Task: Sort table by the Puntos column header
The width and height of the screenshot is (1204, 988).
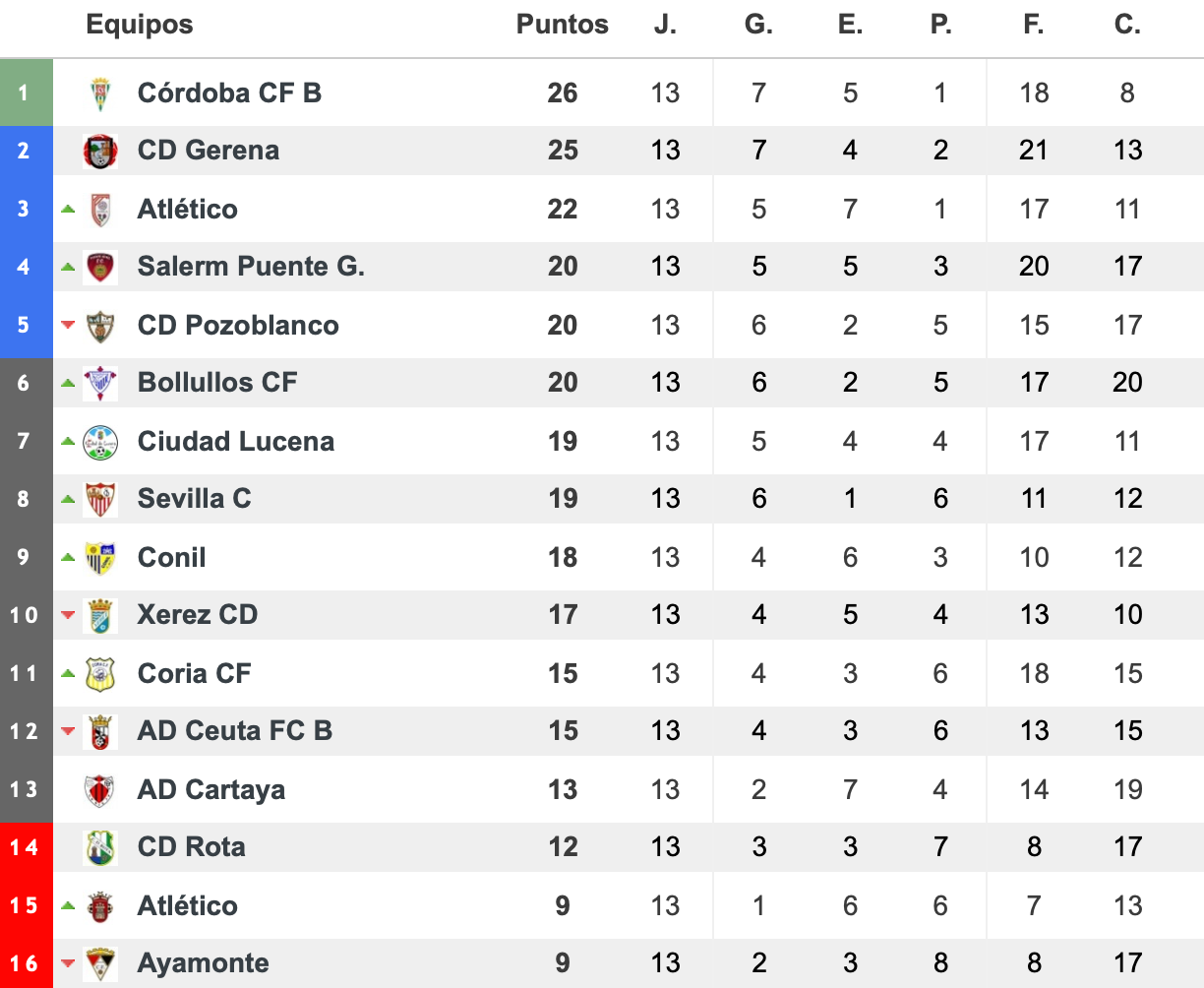Action: (x=563, y=25)
